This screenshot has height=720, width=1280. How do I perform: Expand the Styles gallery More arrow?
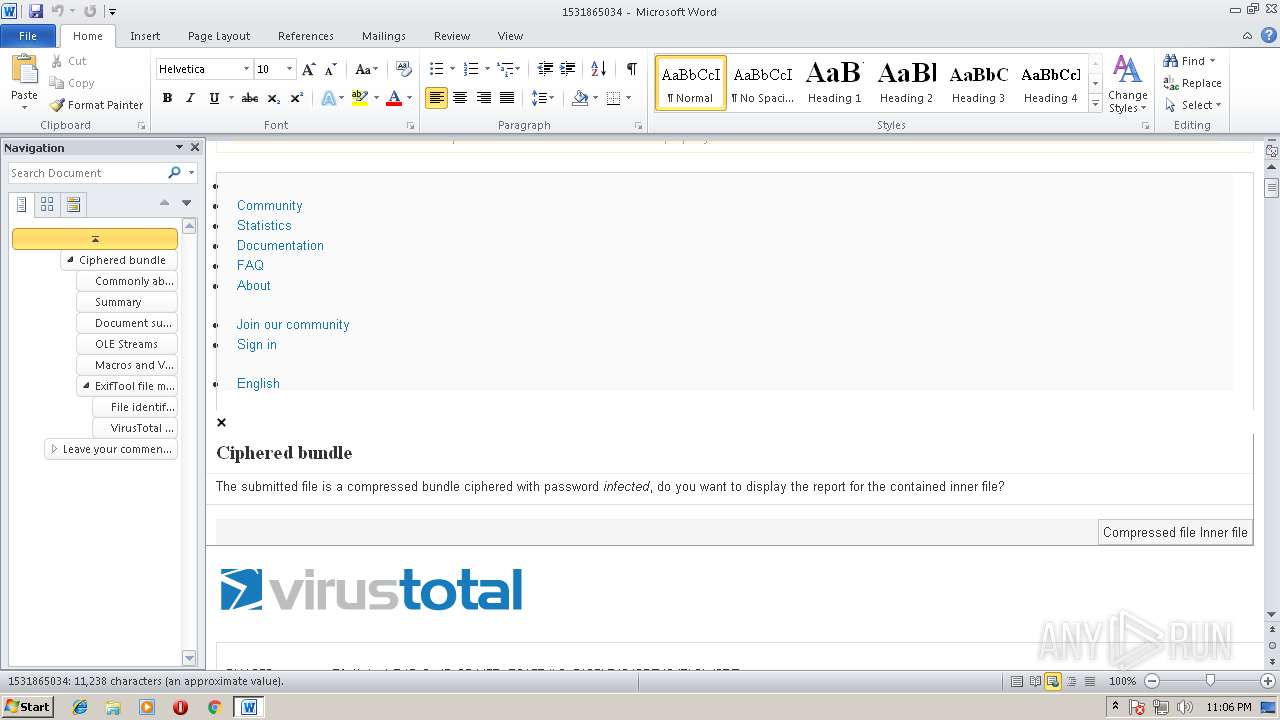point(1095,104)
